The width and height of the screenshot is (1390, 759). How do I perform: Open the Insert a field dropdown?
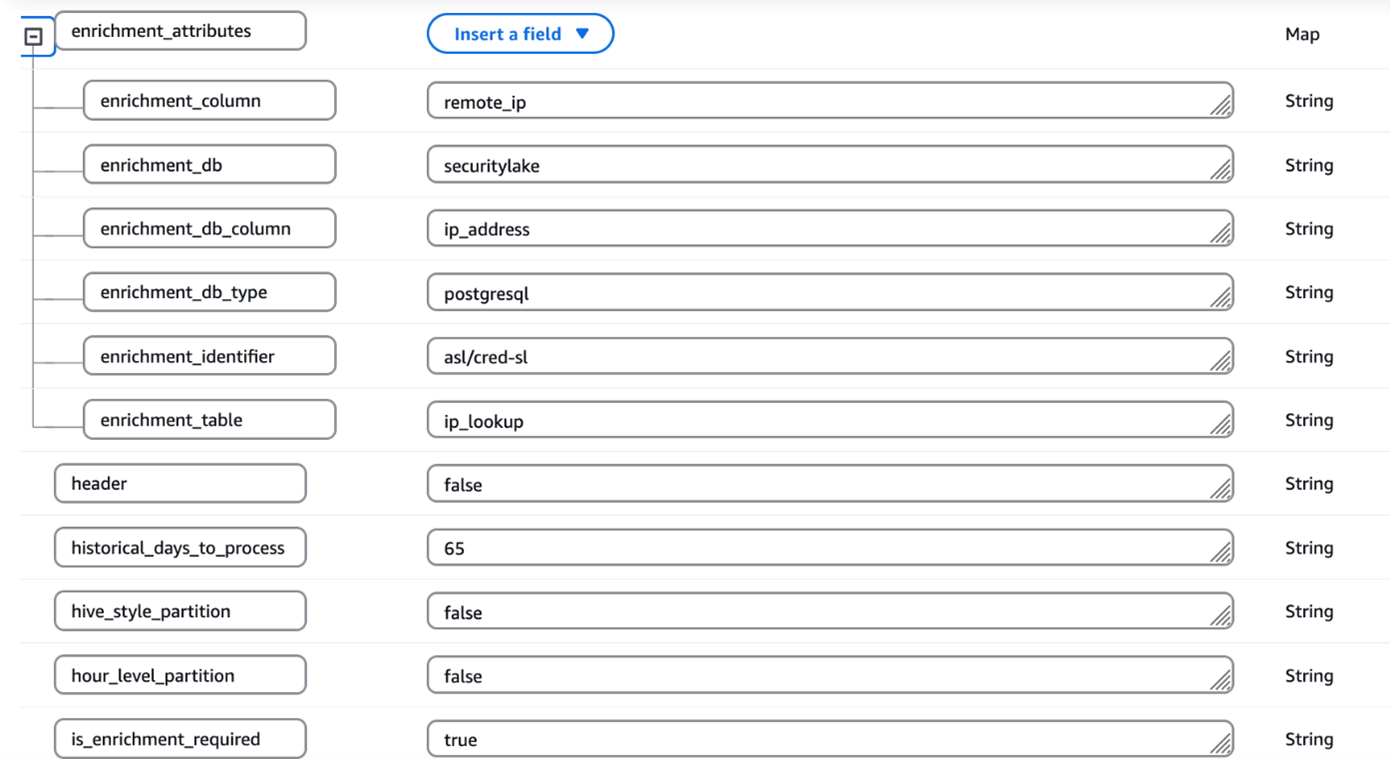click(x=520, y=34)
